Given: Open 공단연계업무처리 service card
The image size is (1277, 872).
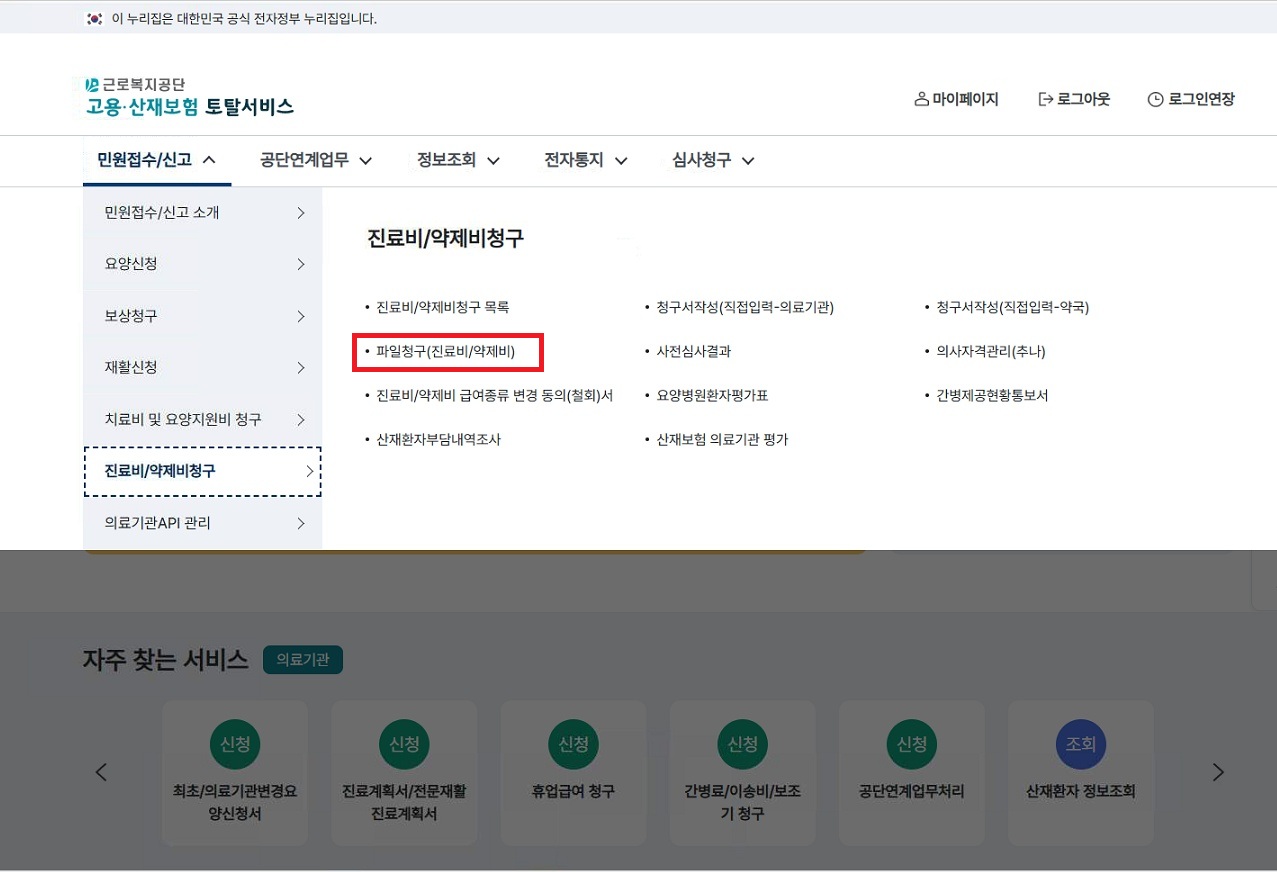Looking at the screenshot, I should tap(911, 772).
